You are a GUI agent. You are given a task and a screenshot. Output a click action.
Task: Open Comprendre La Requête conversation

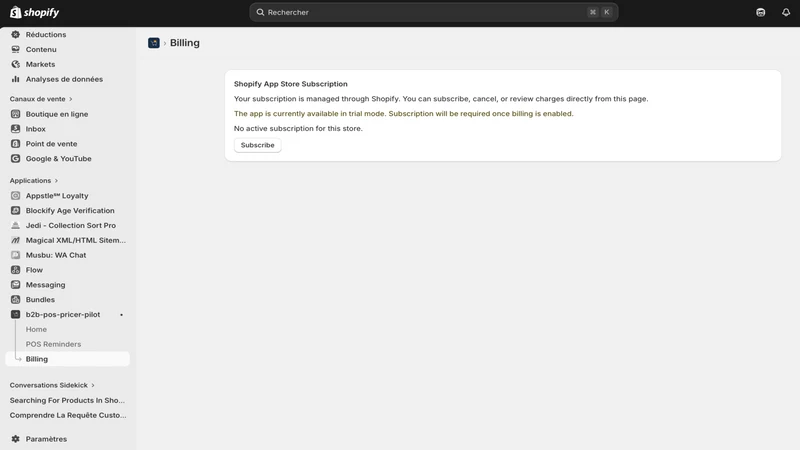(x=67, y=415)
